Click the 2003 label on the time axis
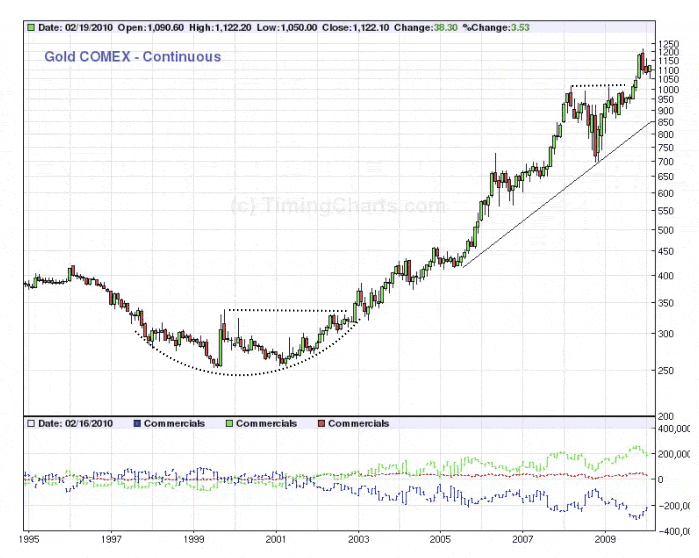Screen dimensions: 699x558 pyautogui.click(x=358, y=537)
